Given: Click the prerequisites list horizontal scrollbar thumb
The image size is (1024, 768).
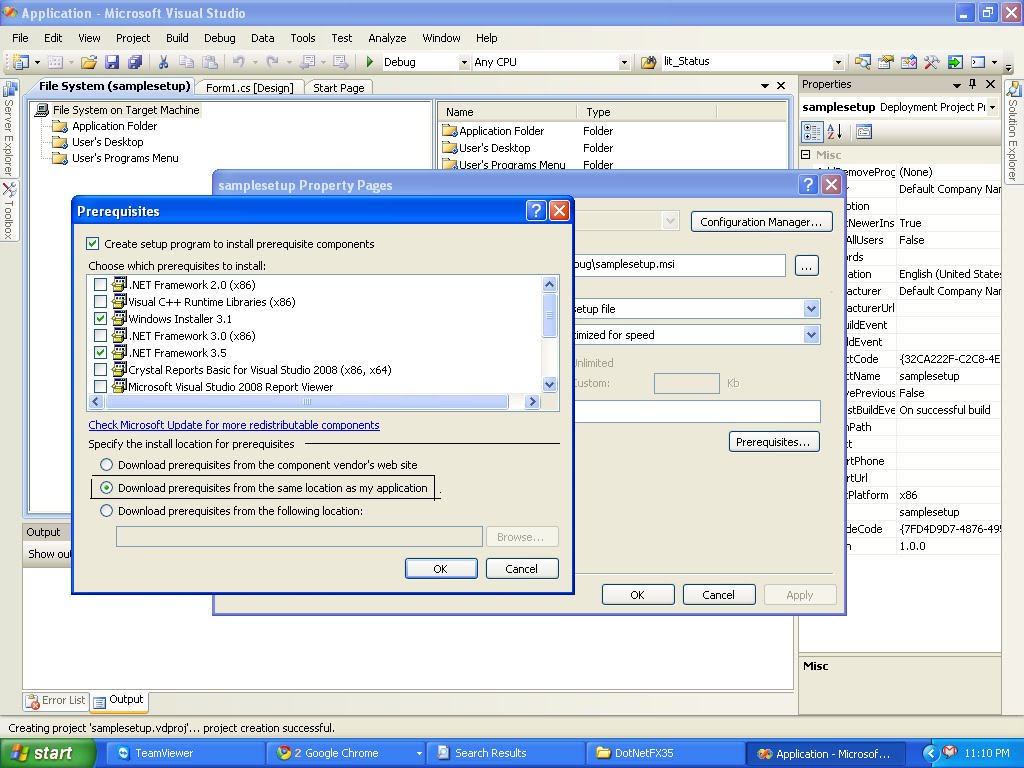Looking at the screenshot, I should [x=307, y=402].
